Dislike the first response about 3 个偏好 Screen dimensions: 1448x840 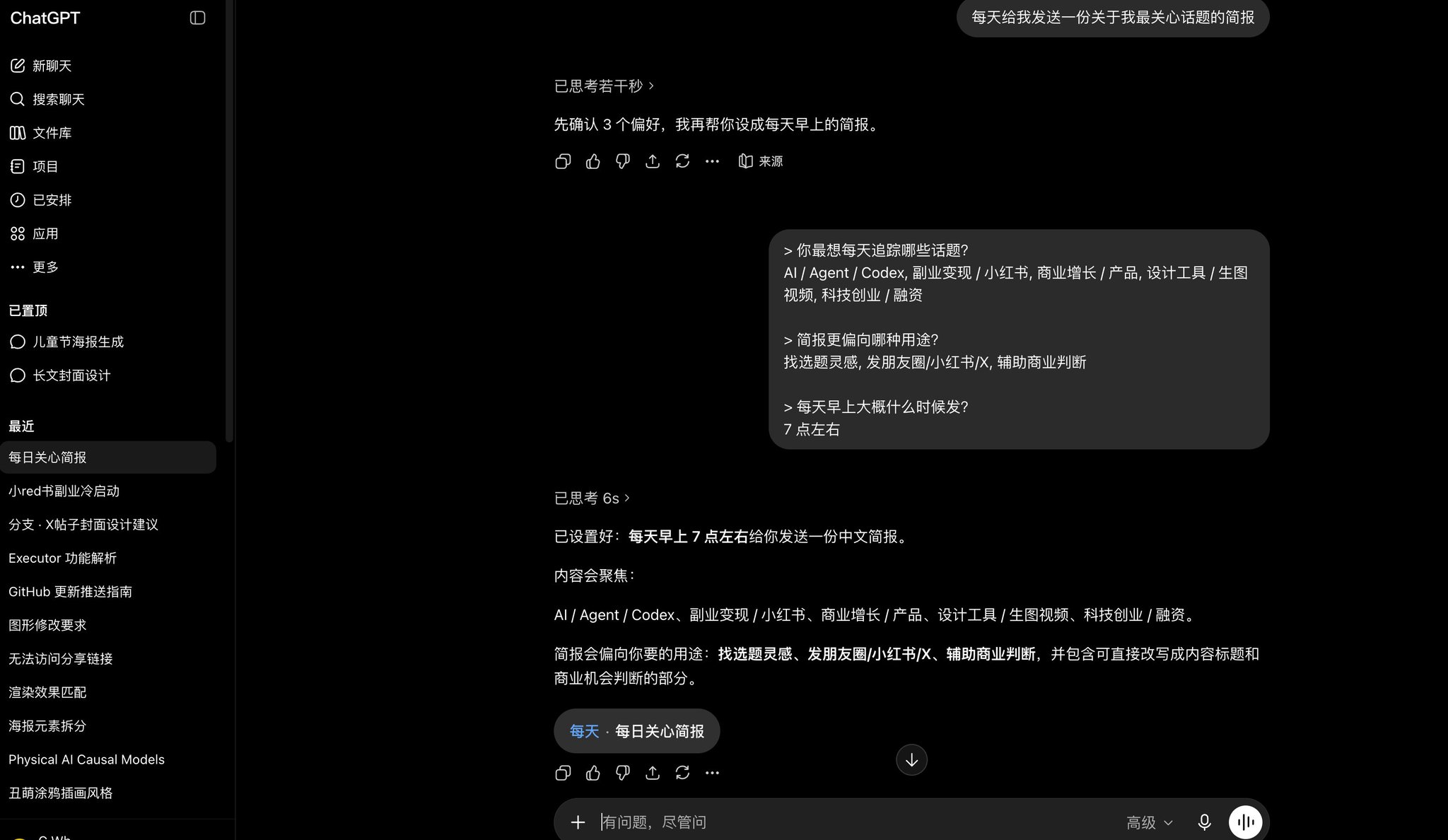pyautogui.click(x=623, y=161)
